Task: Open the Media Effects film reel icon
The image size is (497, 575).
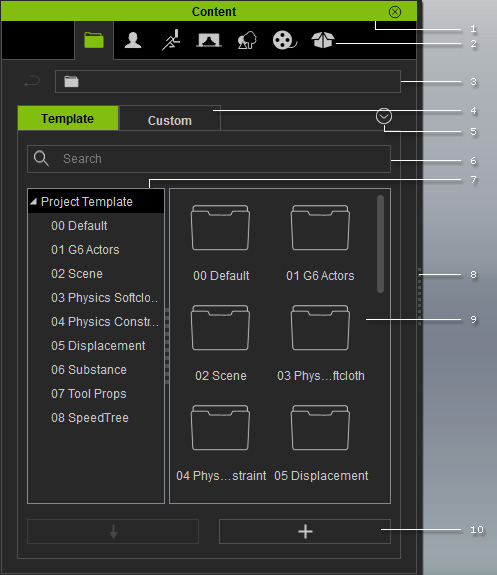Action: (x=284, y=40)
